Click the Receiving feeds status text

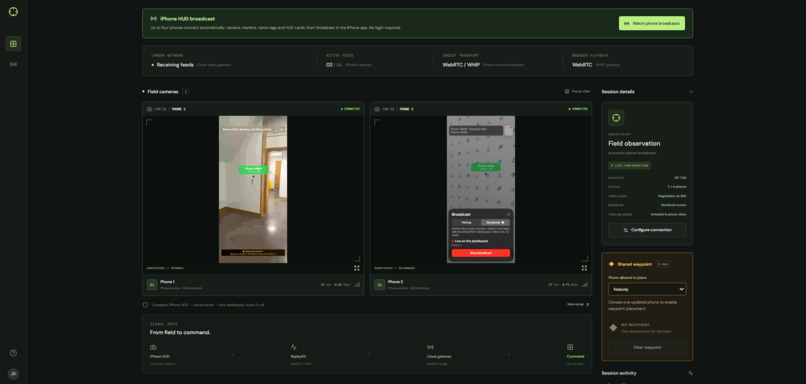[x=175, y=65]
